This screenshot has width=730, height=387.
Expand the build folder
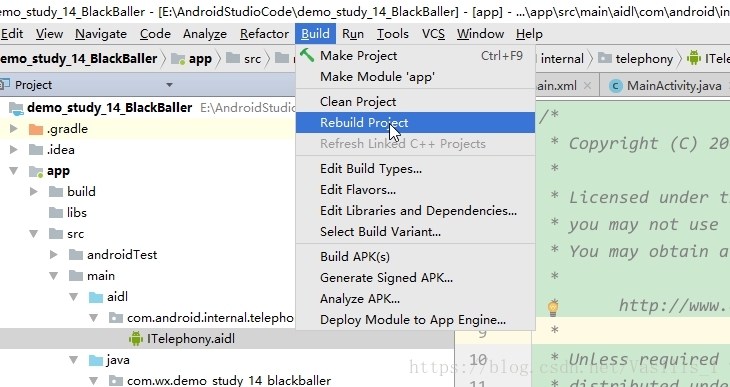(x=34, y=191)
